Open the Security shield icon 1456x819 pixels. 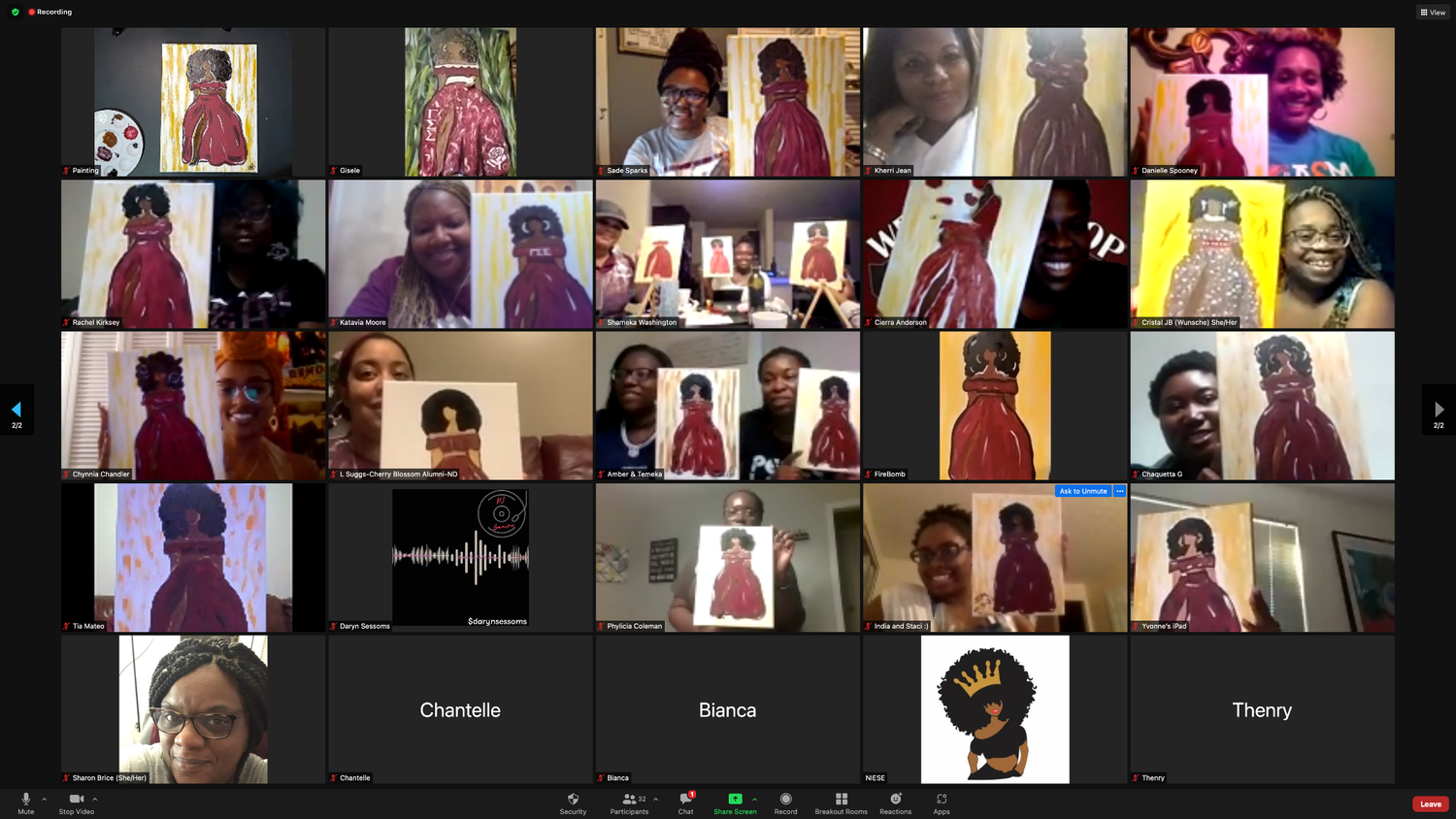[573, 800]
